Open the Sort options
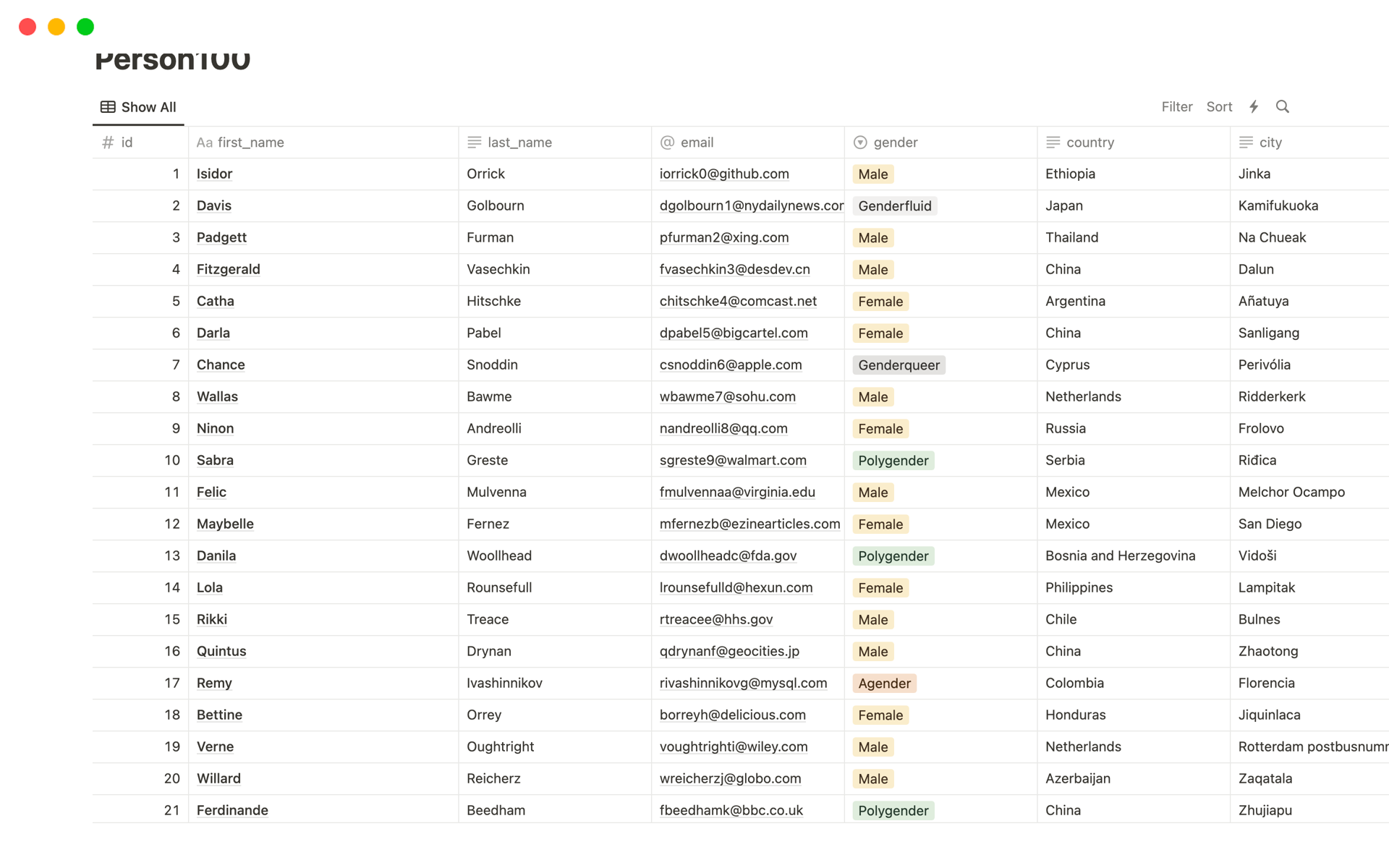 1219,107
